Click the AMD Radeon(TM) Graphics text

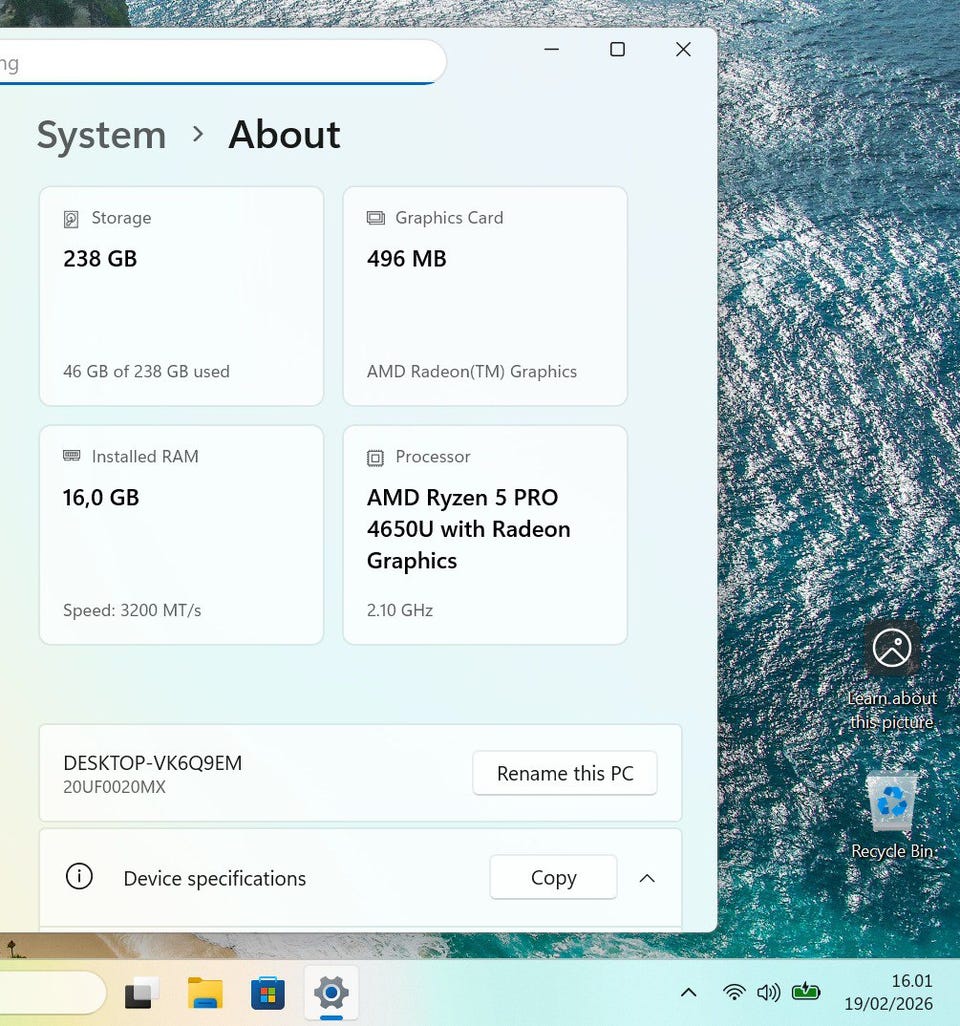click(x=472, y=372)
